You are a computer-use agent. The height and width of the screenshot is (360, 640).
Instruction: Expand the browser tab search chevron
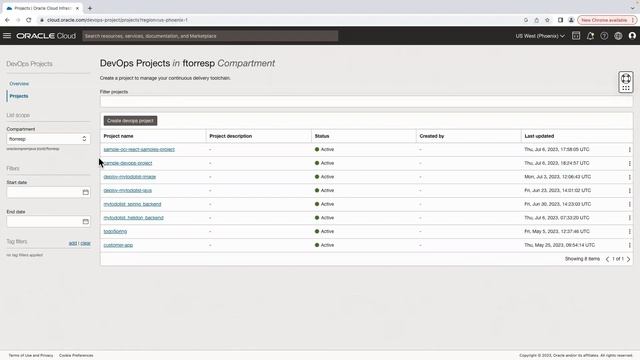click(x=632, y=8)
